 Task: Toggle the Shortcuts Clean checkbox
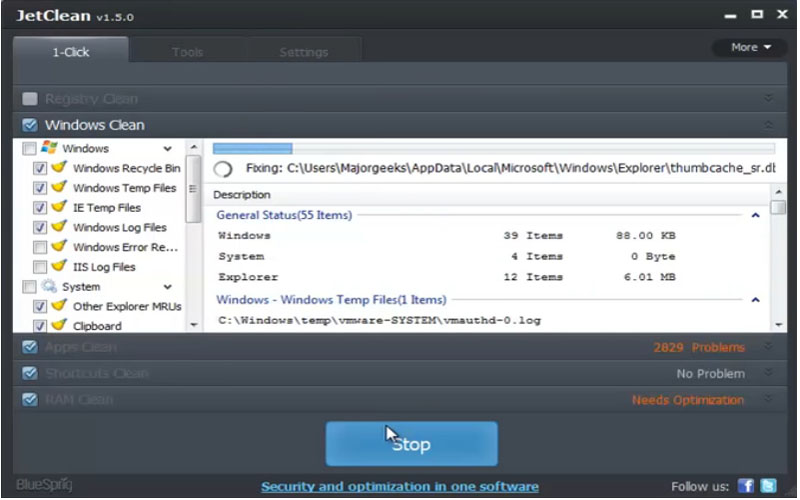[30, 373]
